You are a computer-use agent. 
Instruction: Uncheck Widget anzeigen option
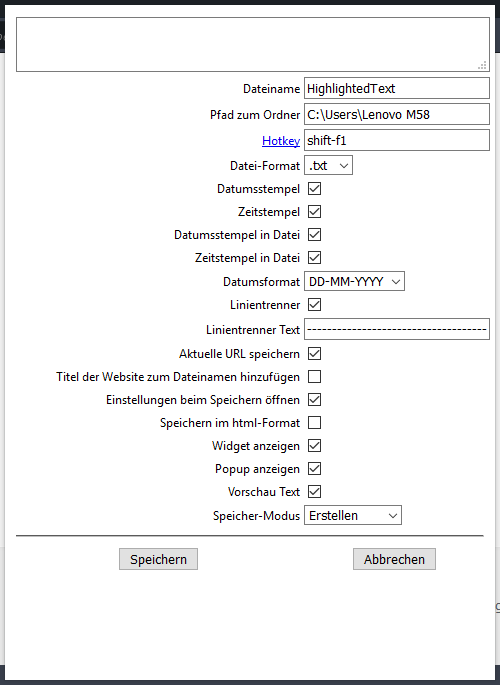pyautogui.click(x=314, y=446)
